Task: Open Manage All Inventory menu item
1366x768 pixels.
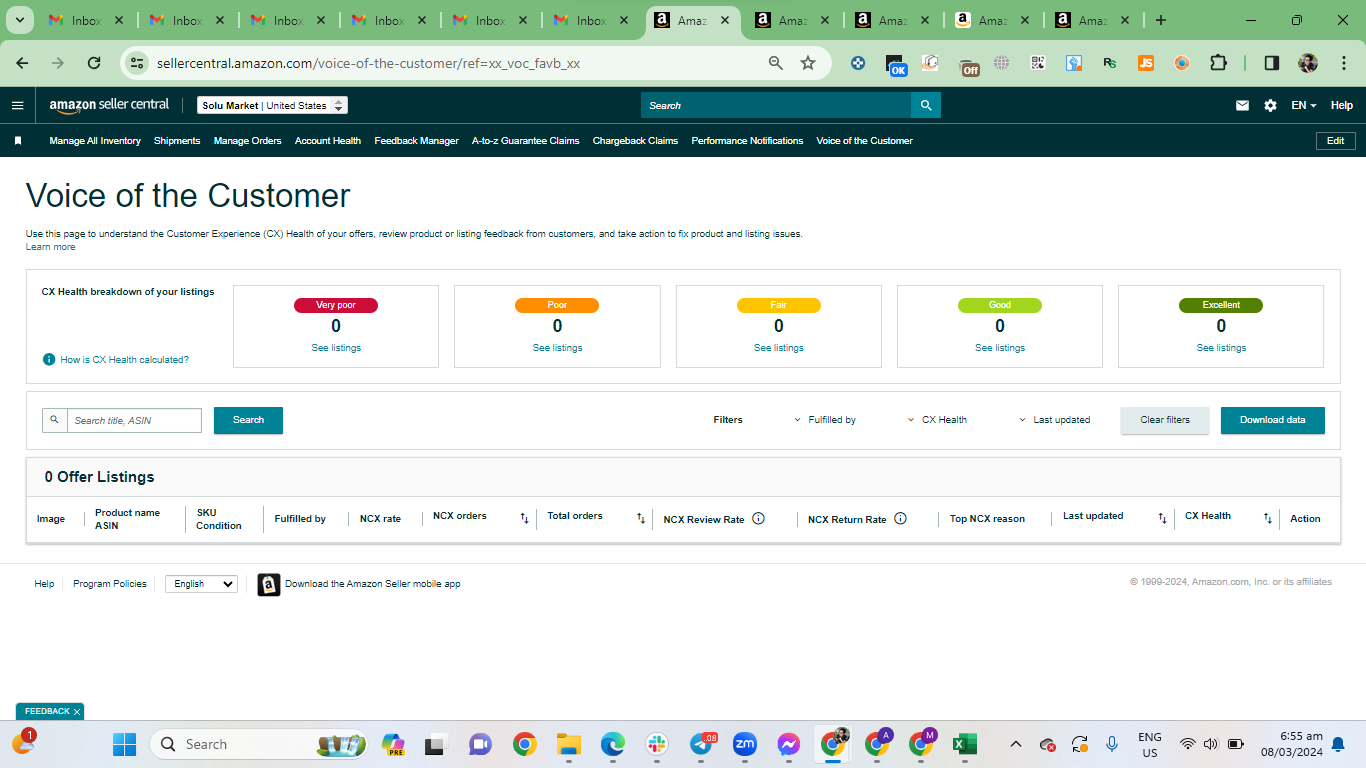Action: (95, 141)
